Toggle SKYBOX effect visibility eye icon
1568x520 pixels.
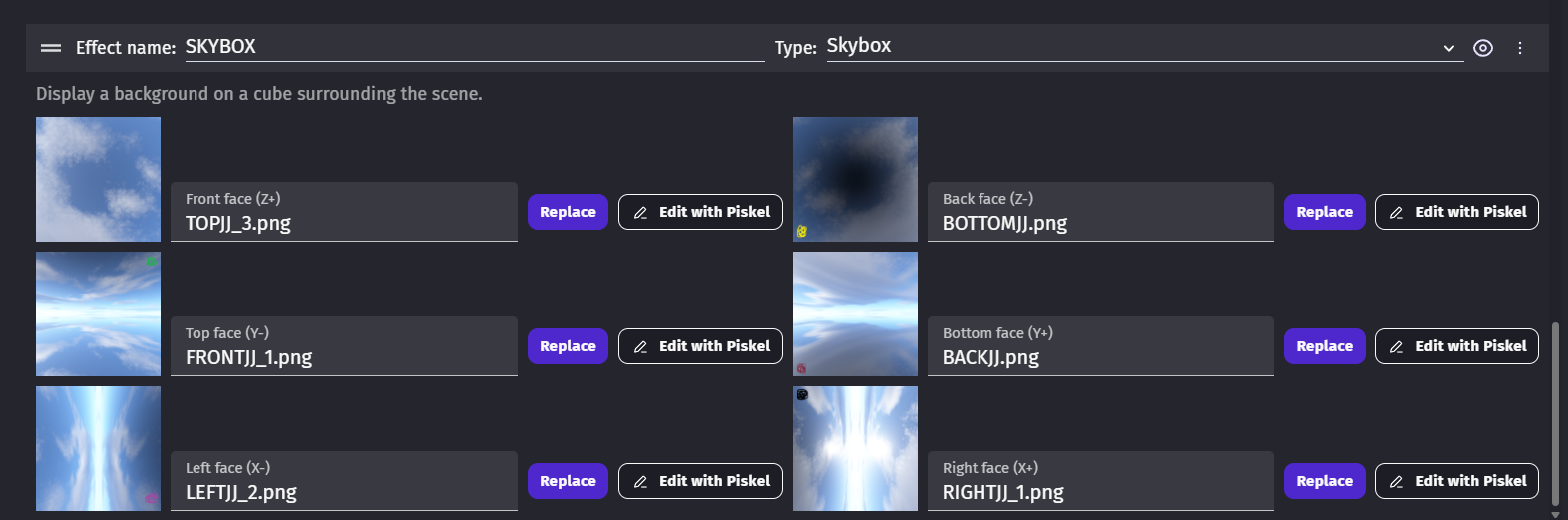[x=1483, y=48]
